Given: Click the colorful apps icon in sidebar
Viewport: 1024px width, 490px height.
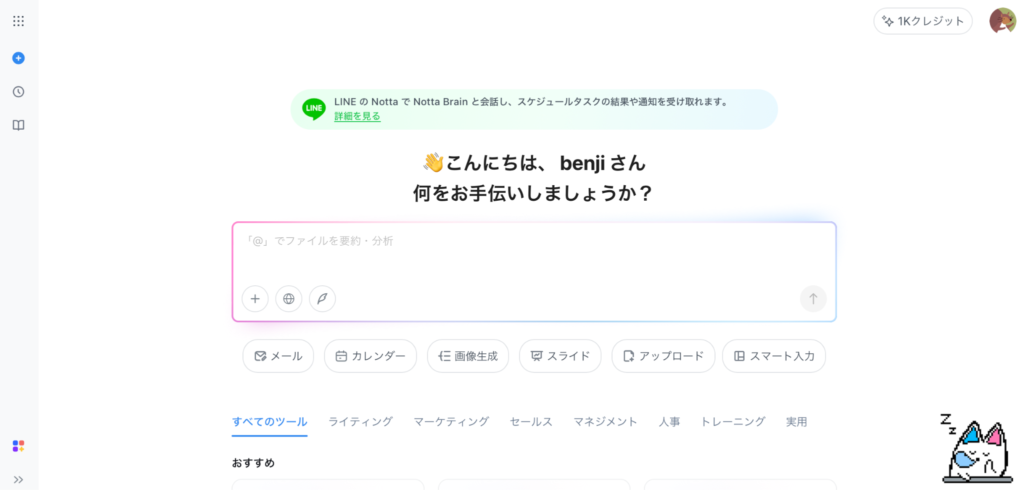Looking at the screenshot, I should (18, 446).
